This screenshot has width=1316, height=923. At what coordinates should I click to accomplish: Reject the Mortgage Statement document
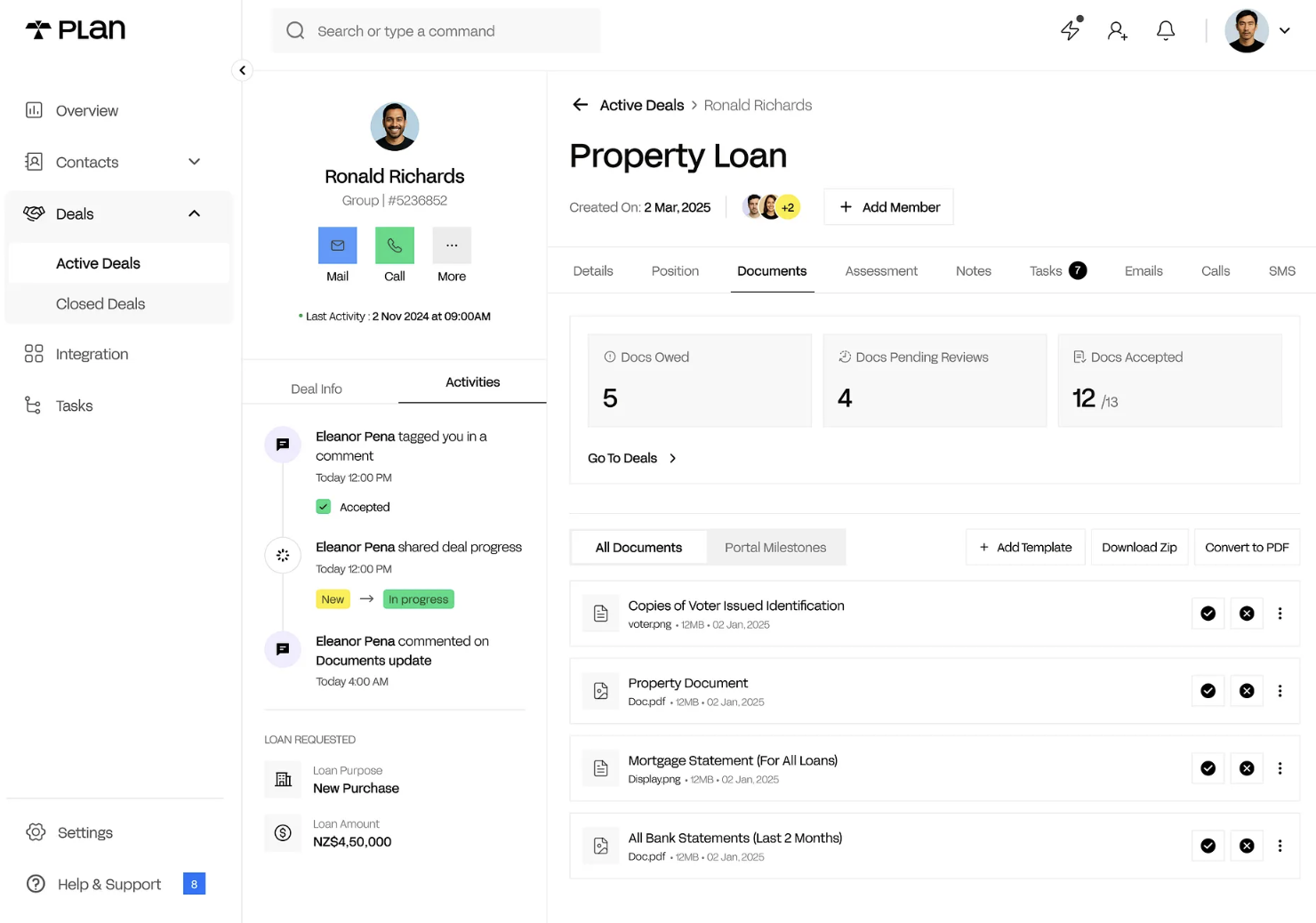(1248, 768)
